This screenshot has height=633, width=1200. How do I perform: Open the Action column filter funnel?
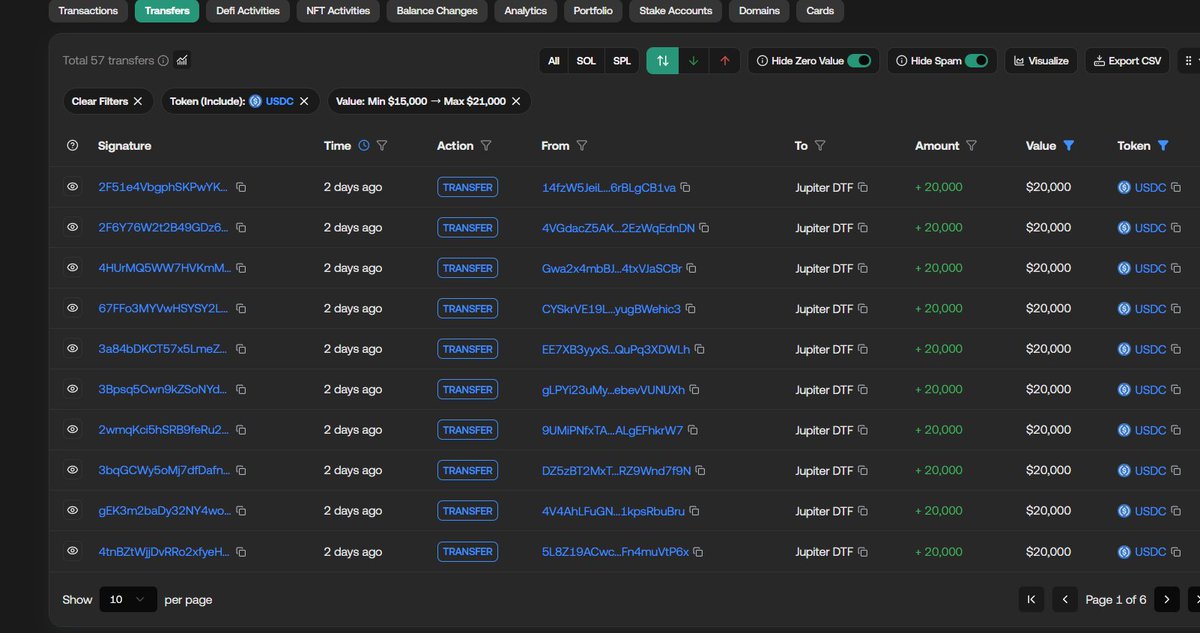coord(486,146)
